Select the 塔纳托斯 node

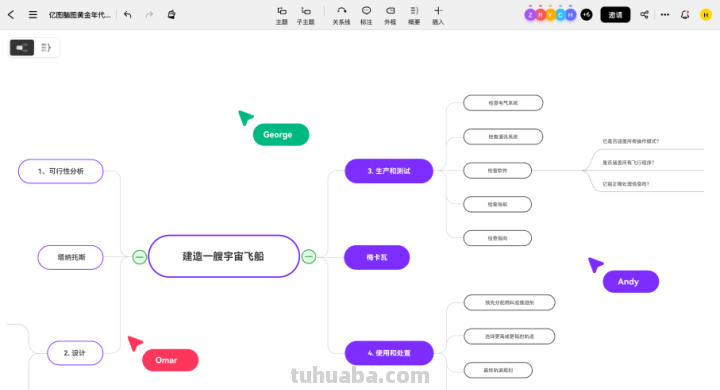point(71,257)
